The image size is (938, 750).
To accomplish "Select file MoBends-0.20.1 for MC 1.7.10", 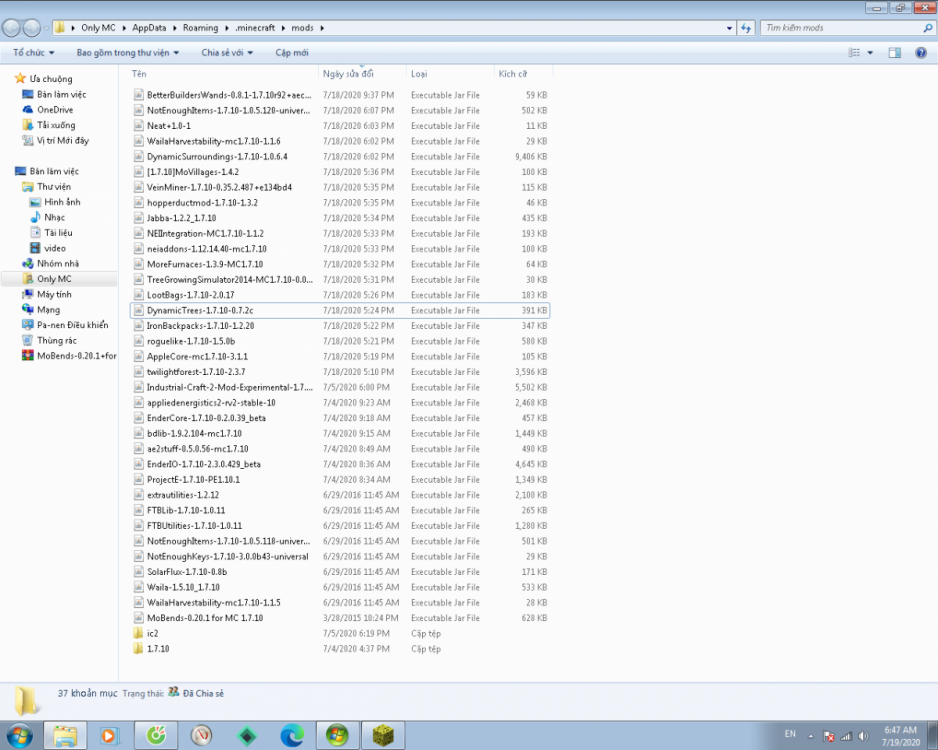I will point(339,618).
